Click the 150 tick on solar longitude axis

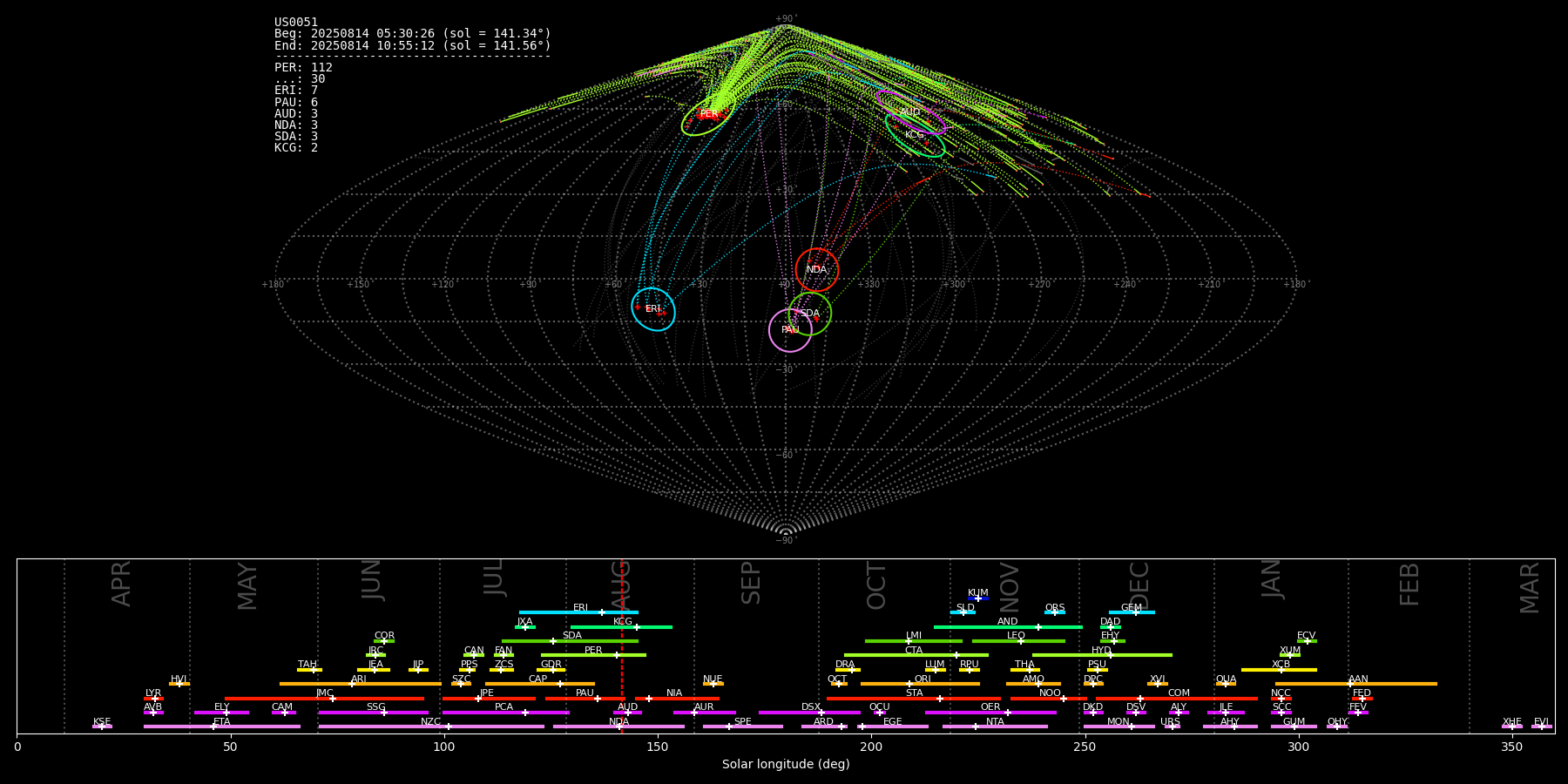tap(658, 747)
